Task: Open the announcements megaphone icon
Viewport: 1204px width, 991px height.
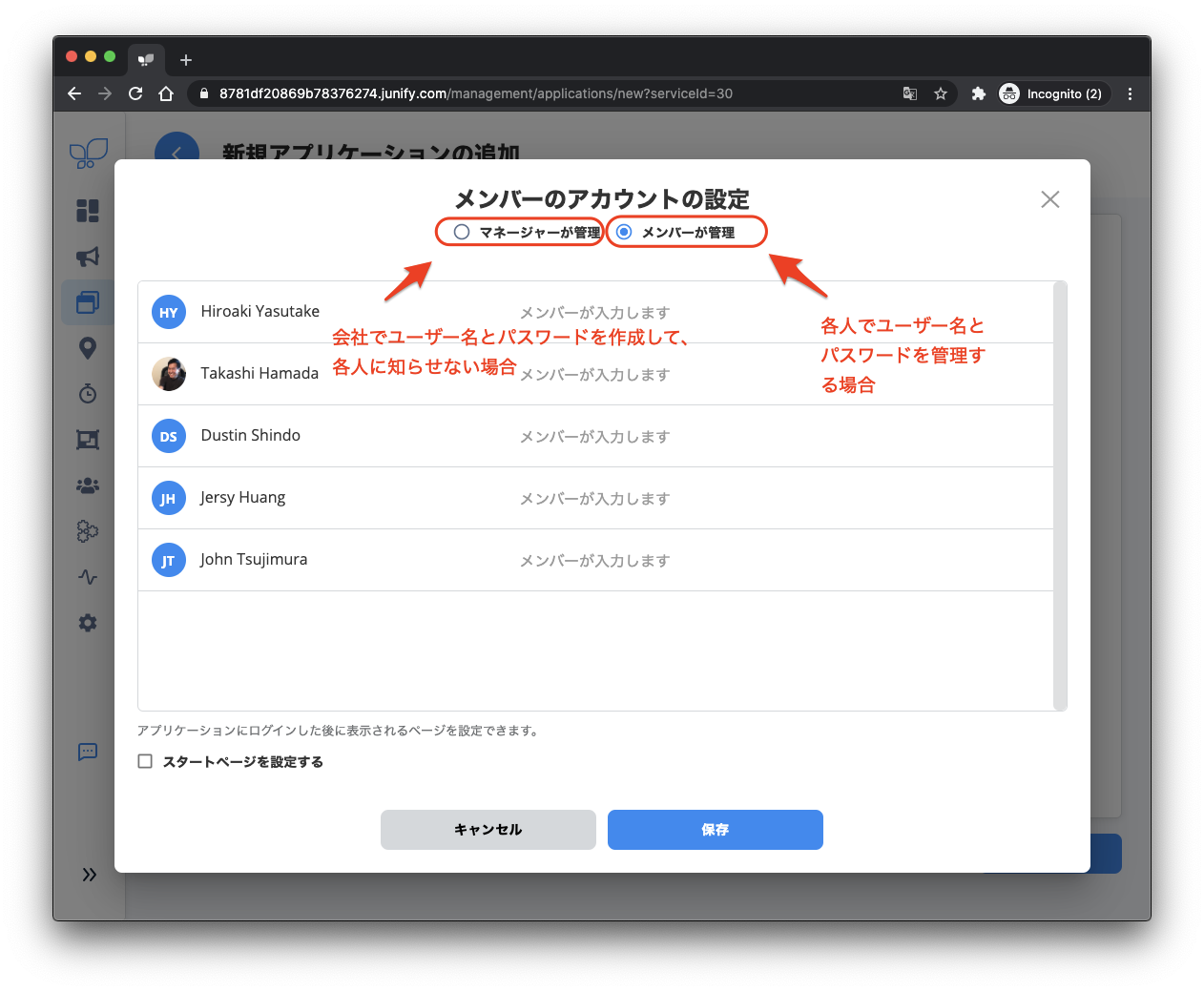Action: point(88,257)
